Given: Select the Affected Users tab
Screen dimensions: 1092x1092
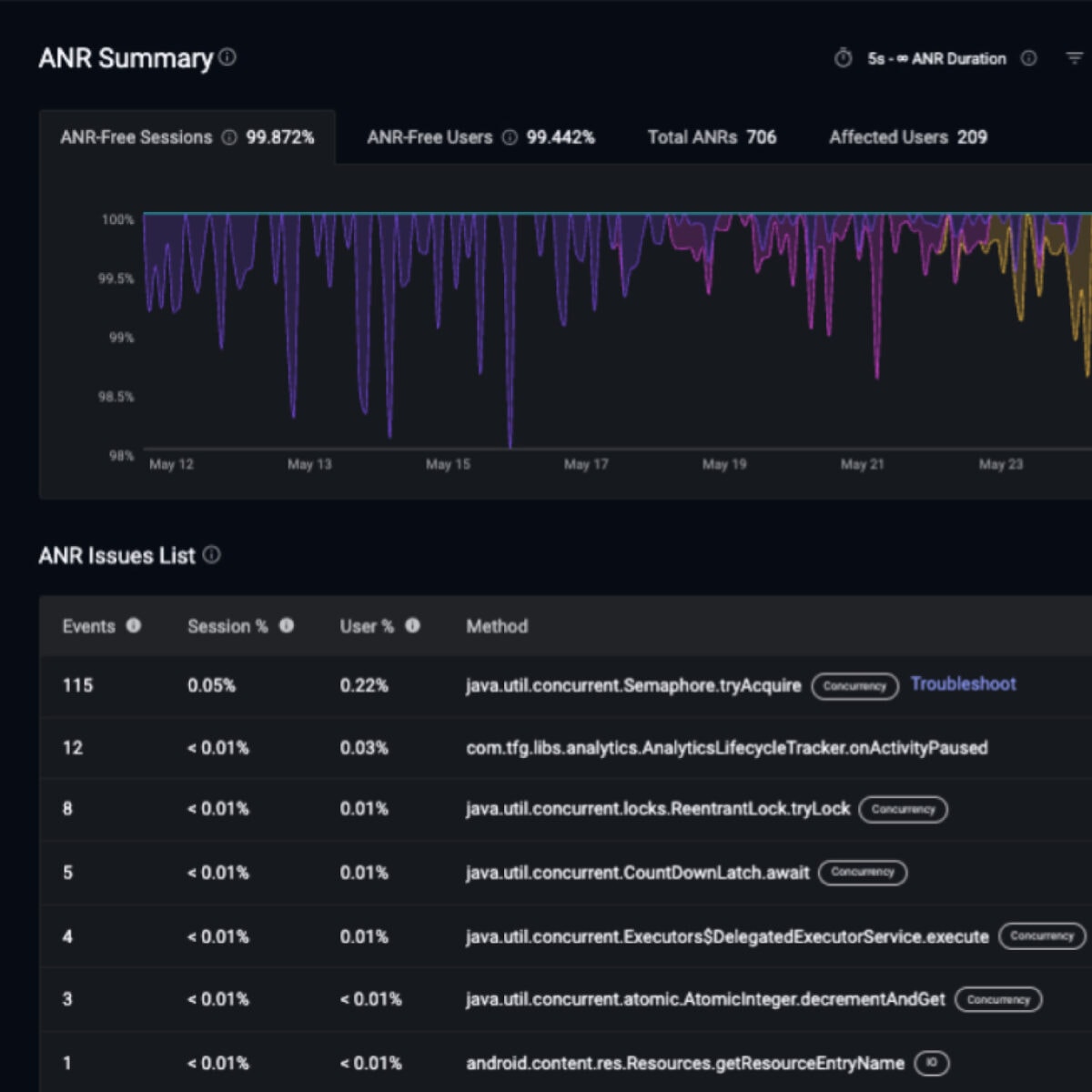Looking at the screenshot, I should [x=906, y=137].
